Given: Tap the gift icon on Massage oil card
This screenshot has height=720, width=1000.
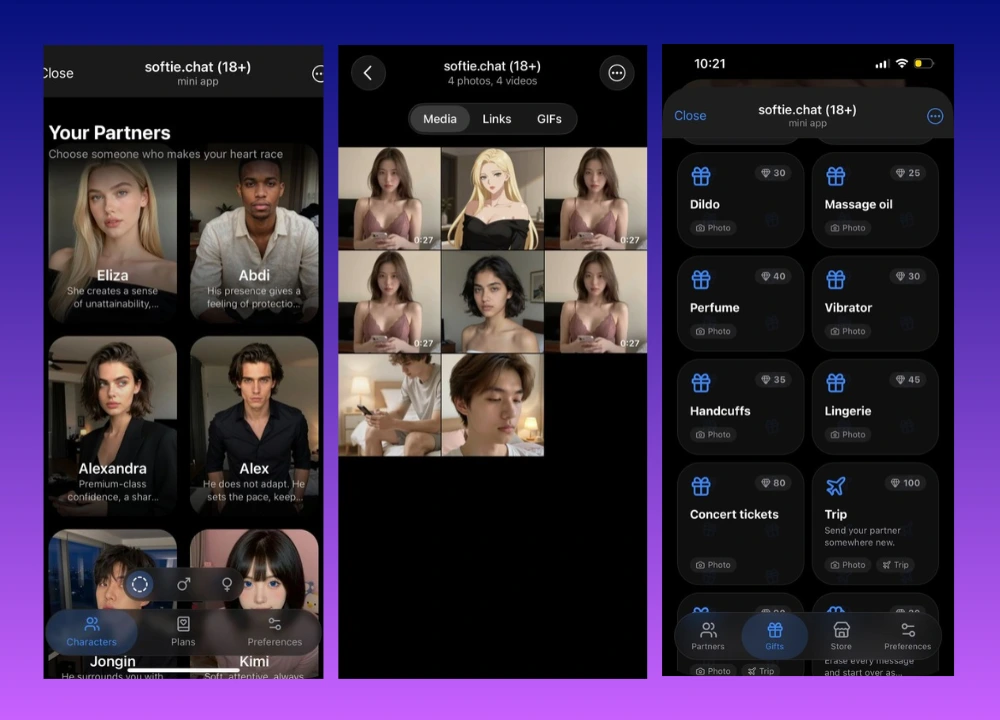Looking at the screenshot, I should (835, 176).
